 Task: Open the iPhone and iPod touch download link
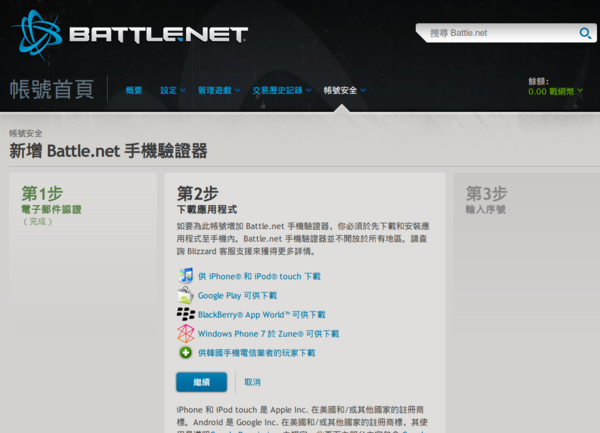coord(259,276)
